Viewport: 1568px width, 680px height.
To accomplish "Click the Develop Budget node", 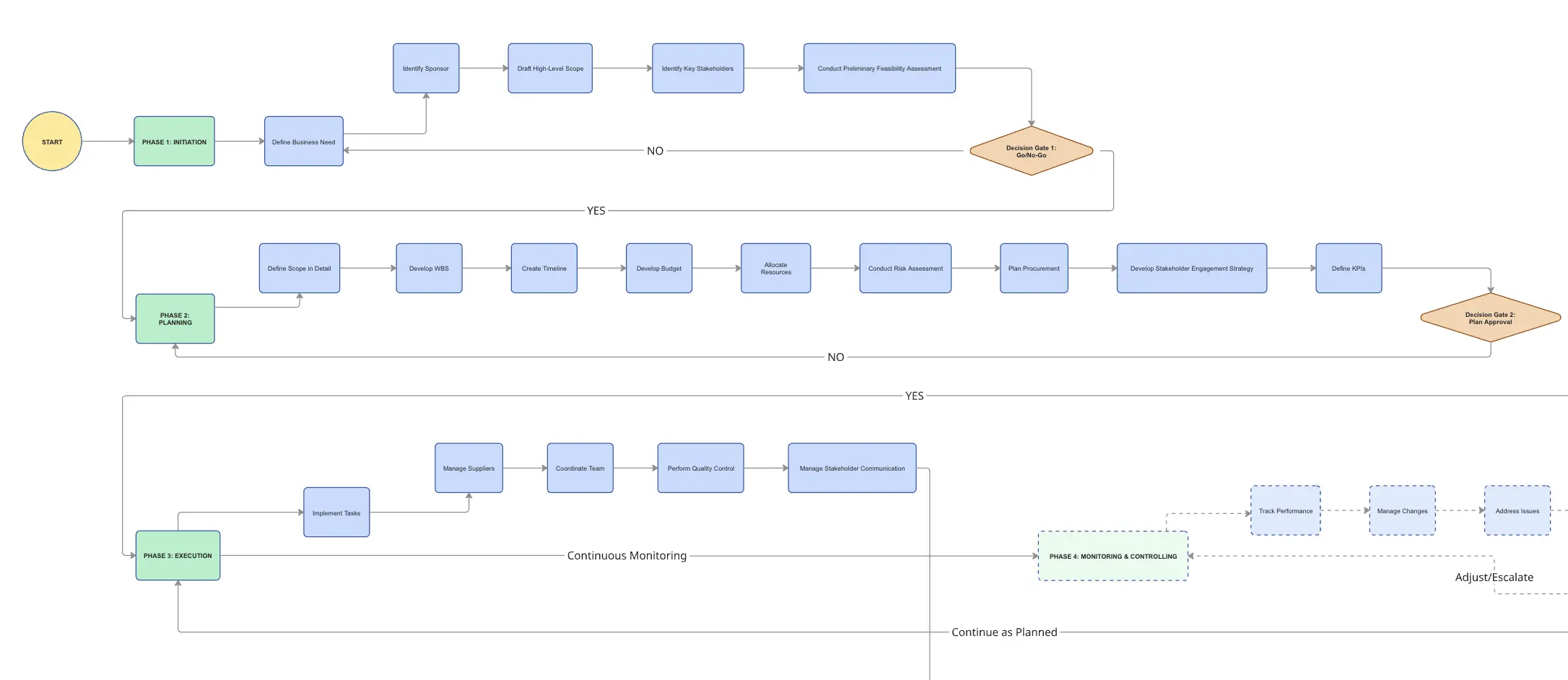I will tap(658, 269).
